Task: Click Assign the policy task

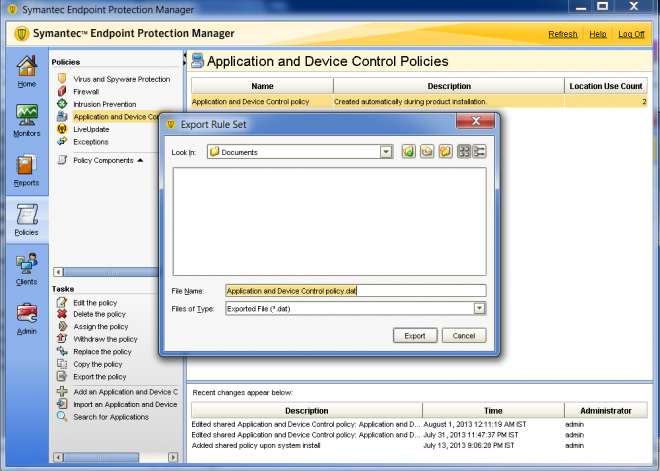Action: click(x=101, y=327)
